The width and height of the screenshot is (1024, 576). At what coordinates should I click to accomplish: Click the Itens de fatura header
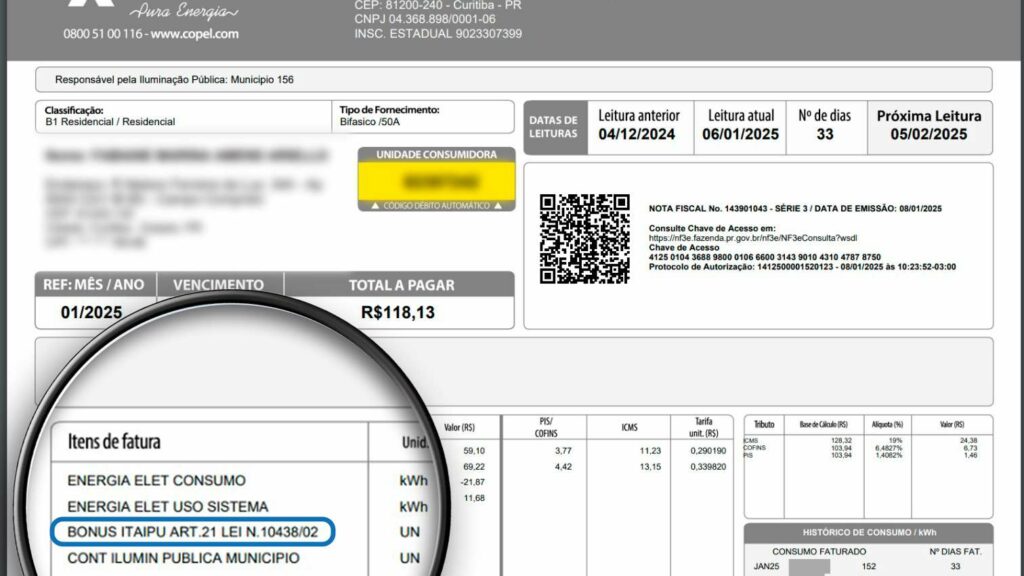coord(114,441)
